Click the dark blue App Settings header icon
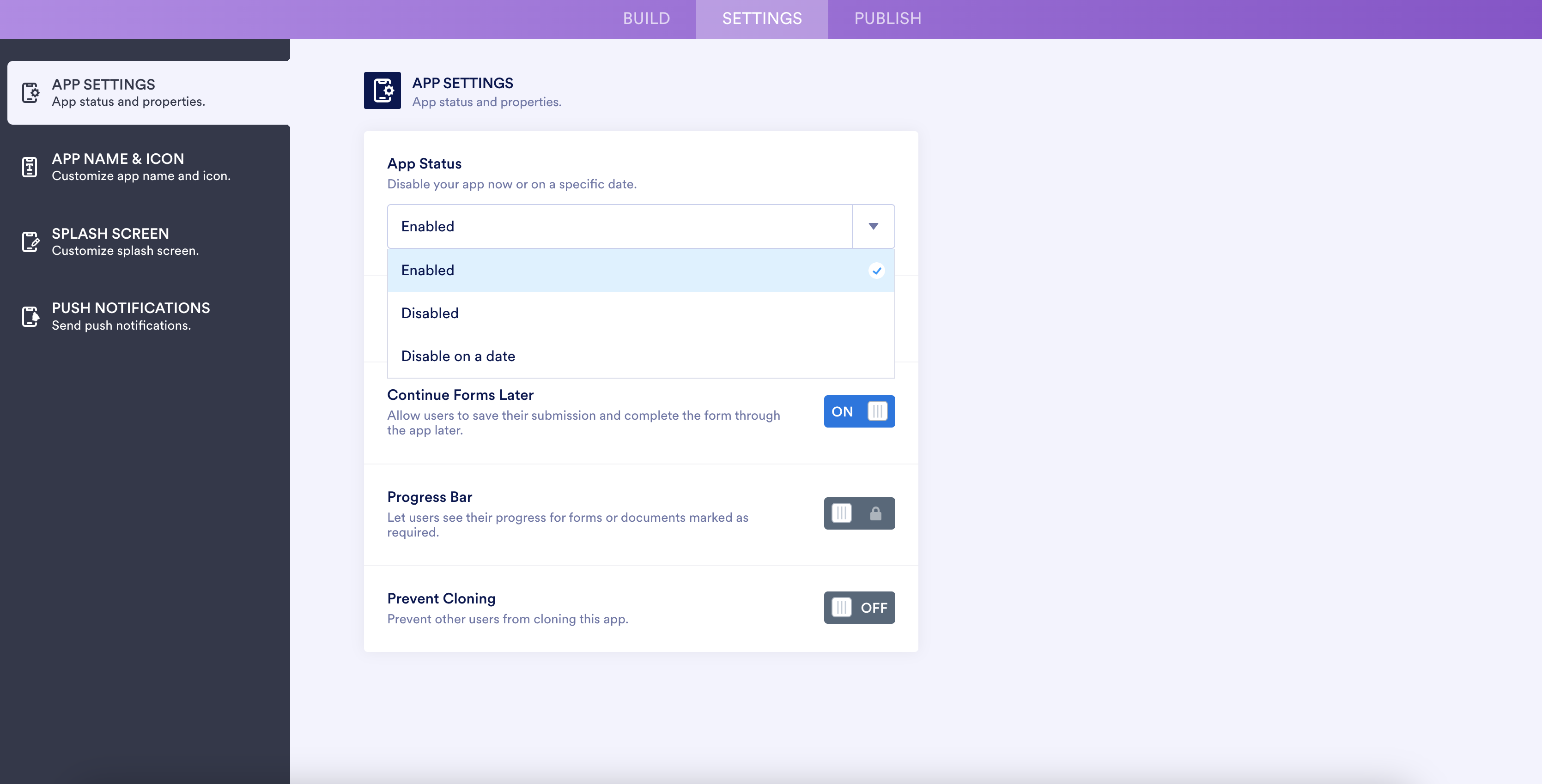The width and height of the screenshot is (1542, 784). coord(382,90)
